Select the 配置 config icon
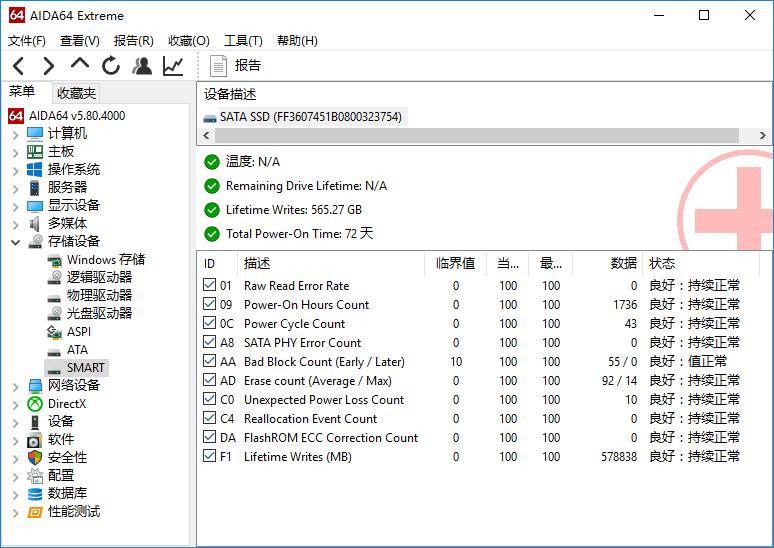 35,475
